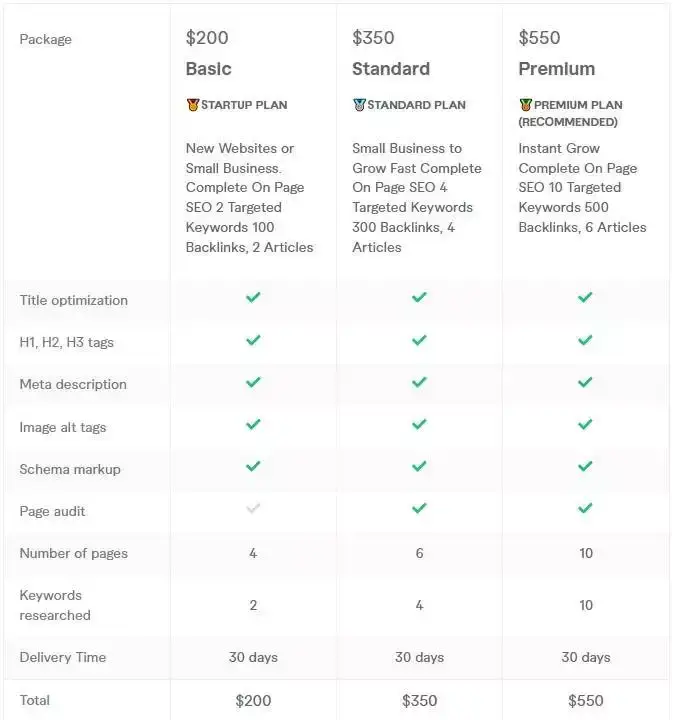Select the Standard package heading

click(391, 69)
